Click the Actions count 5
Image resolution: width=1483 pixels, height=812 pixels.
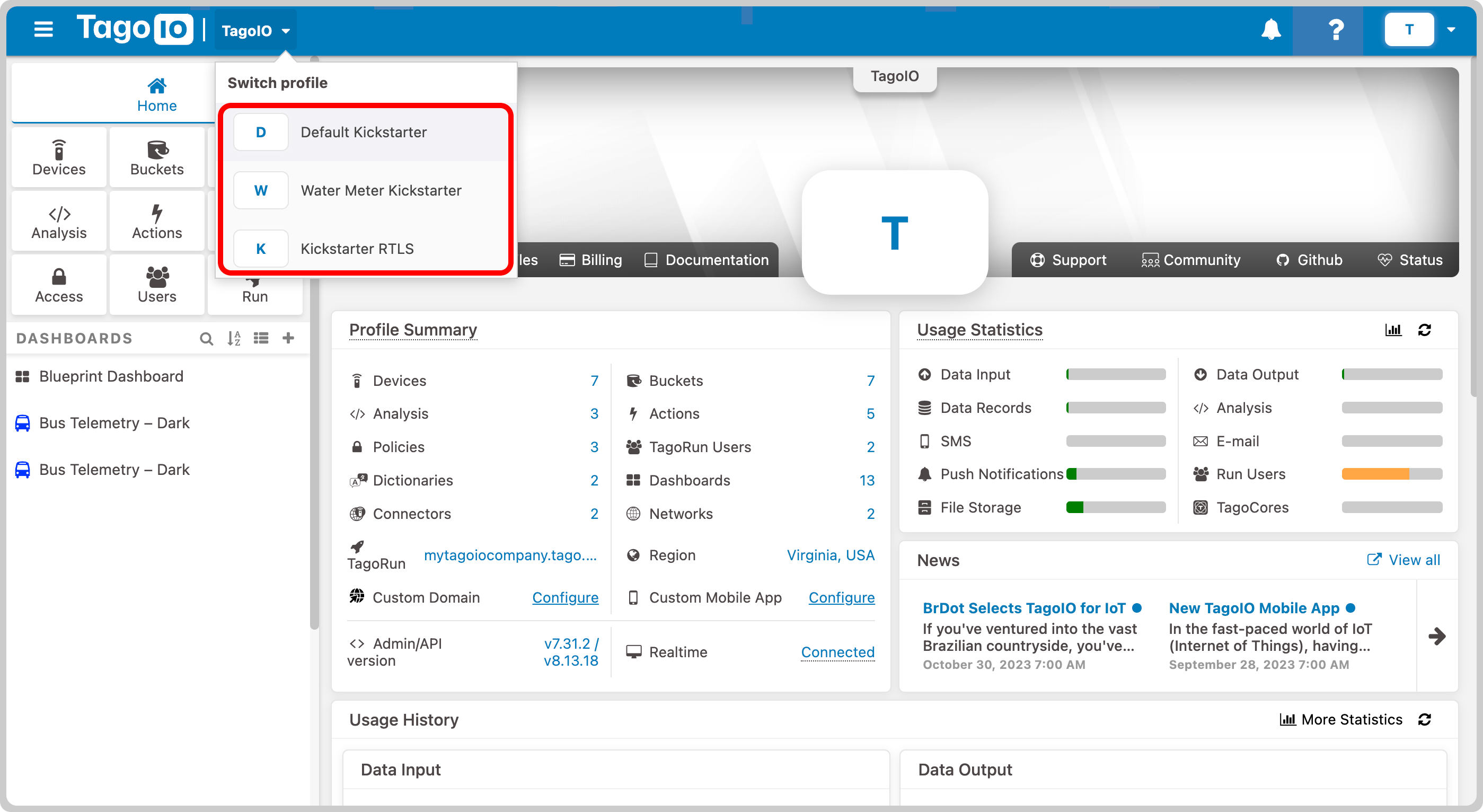[x=870, y=413]
